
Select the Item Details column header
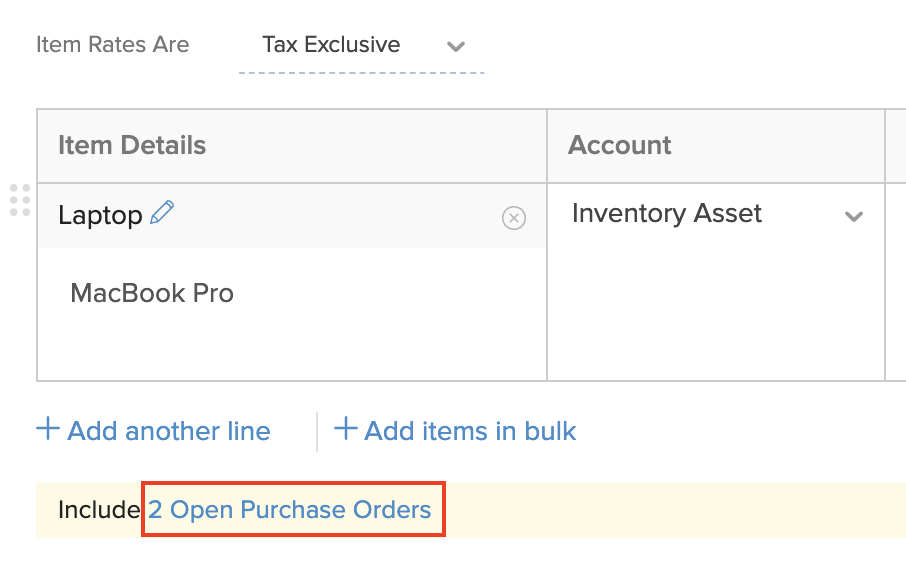[x=131, y=145]
